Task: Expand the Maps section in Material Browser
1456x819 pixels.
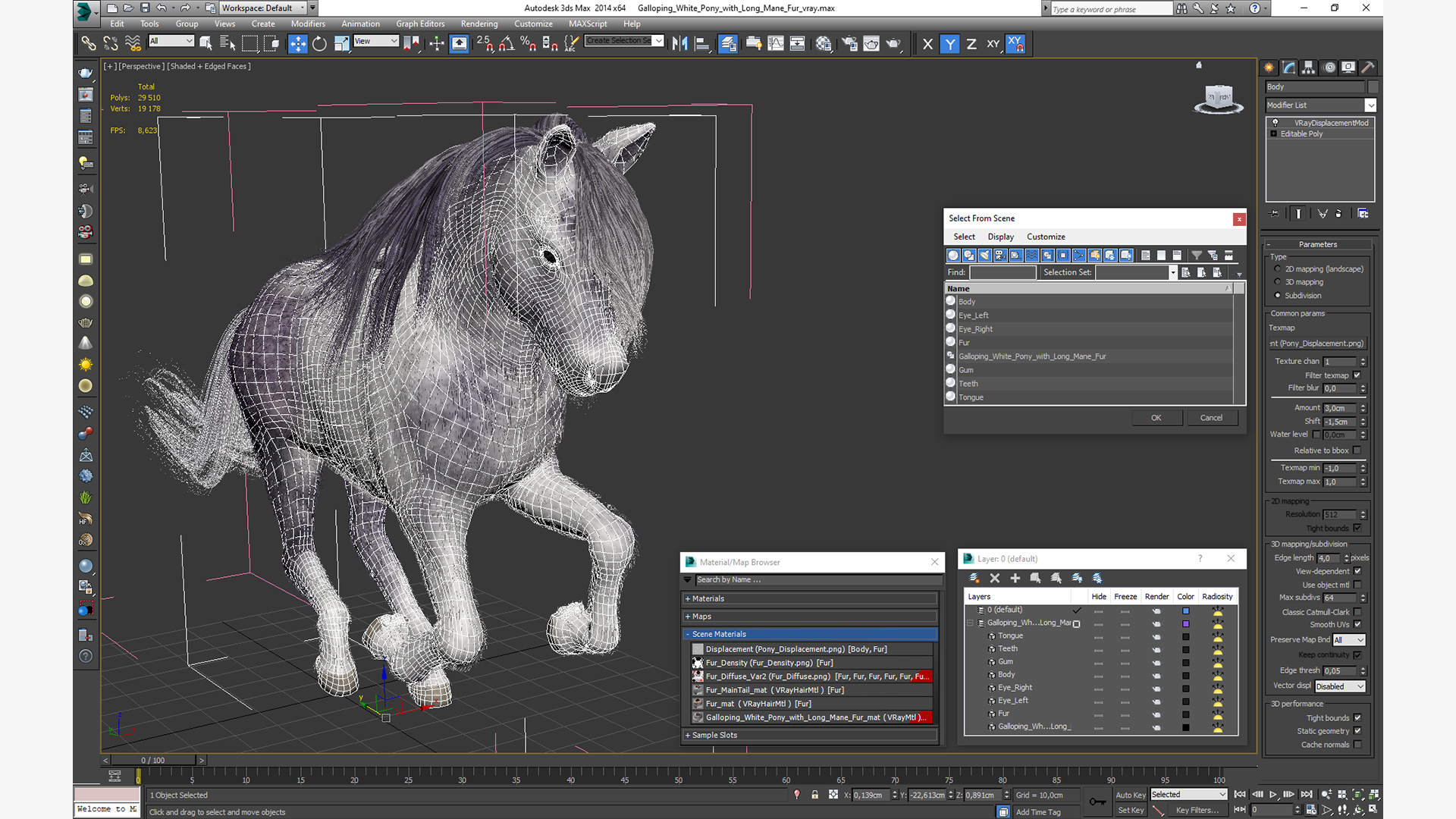Action: (811, 617)
